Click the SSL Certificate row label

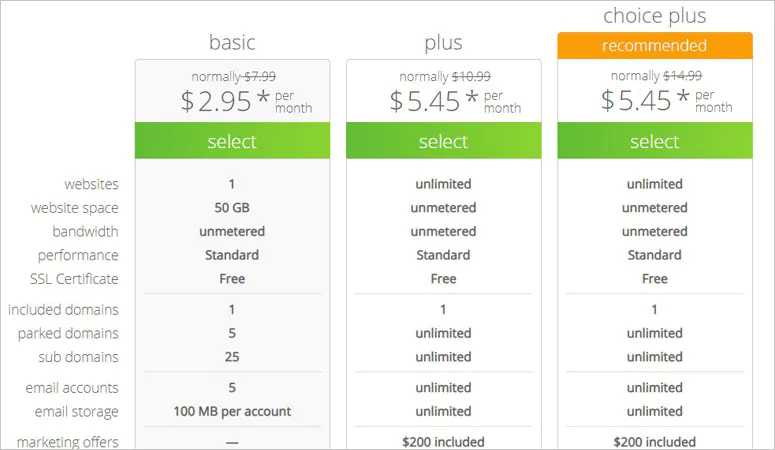74,279
